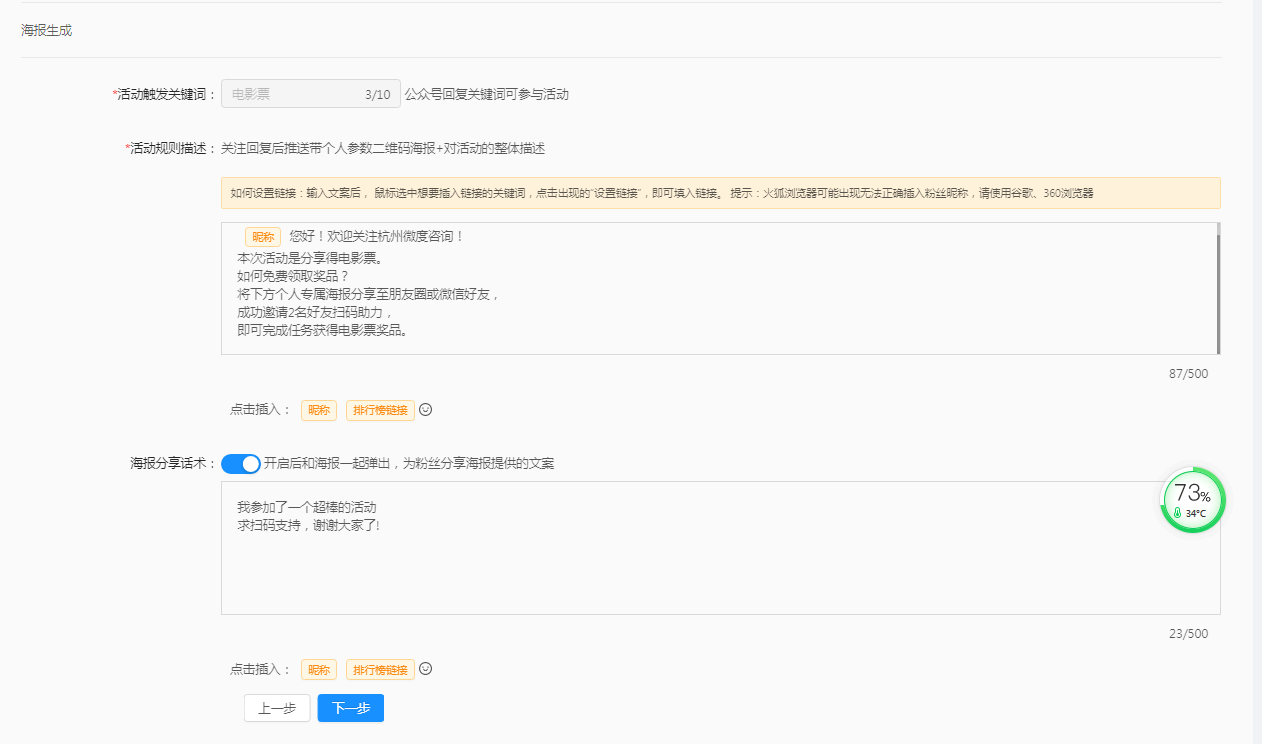The image size is (1262, 744).
Task: Click the line 成功邀请2名好友扫码助力，
Action: coord(315,313)
